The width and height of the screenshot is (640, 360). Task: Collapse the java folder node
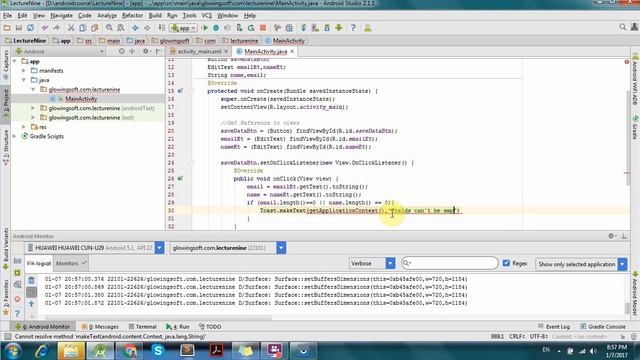click(x=24, y=80)
